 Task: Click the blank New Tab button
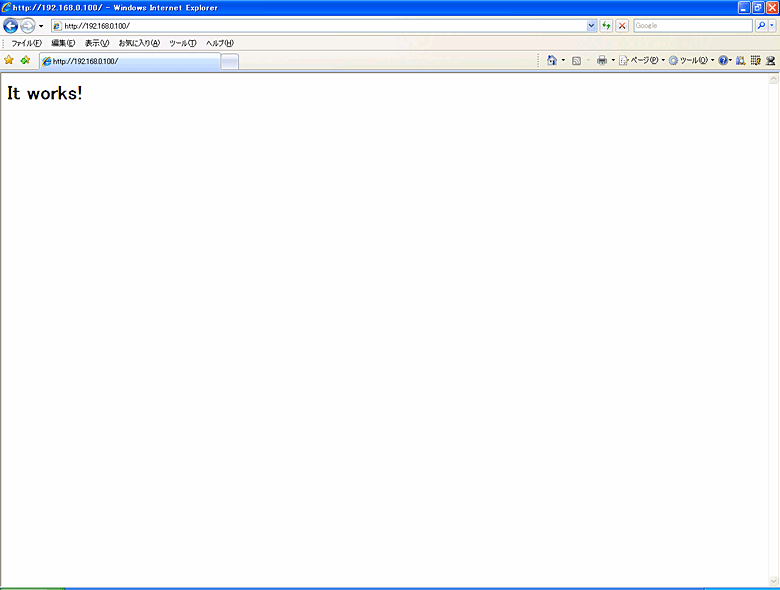(229, 62)
